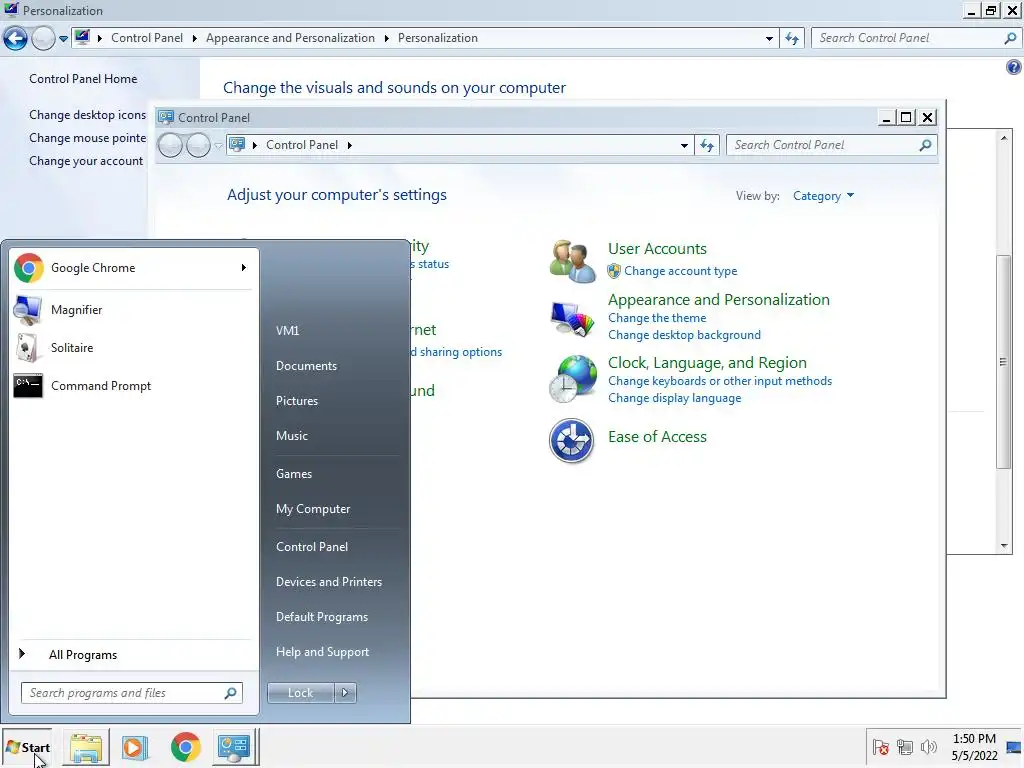Open the Ease of Access heading link
Image resolution: width=1024 pixels, height=768 pixels.
coord(657,437)
